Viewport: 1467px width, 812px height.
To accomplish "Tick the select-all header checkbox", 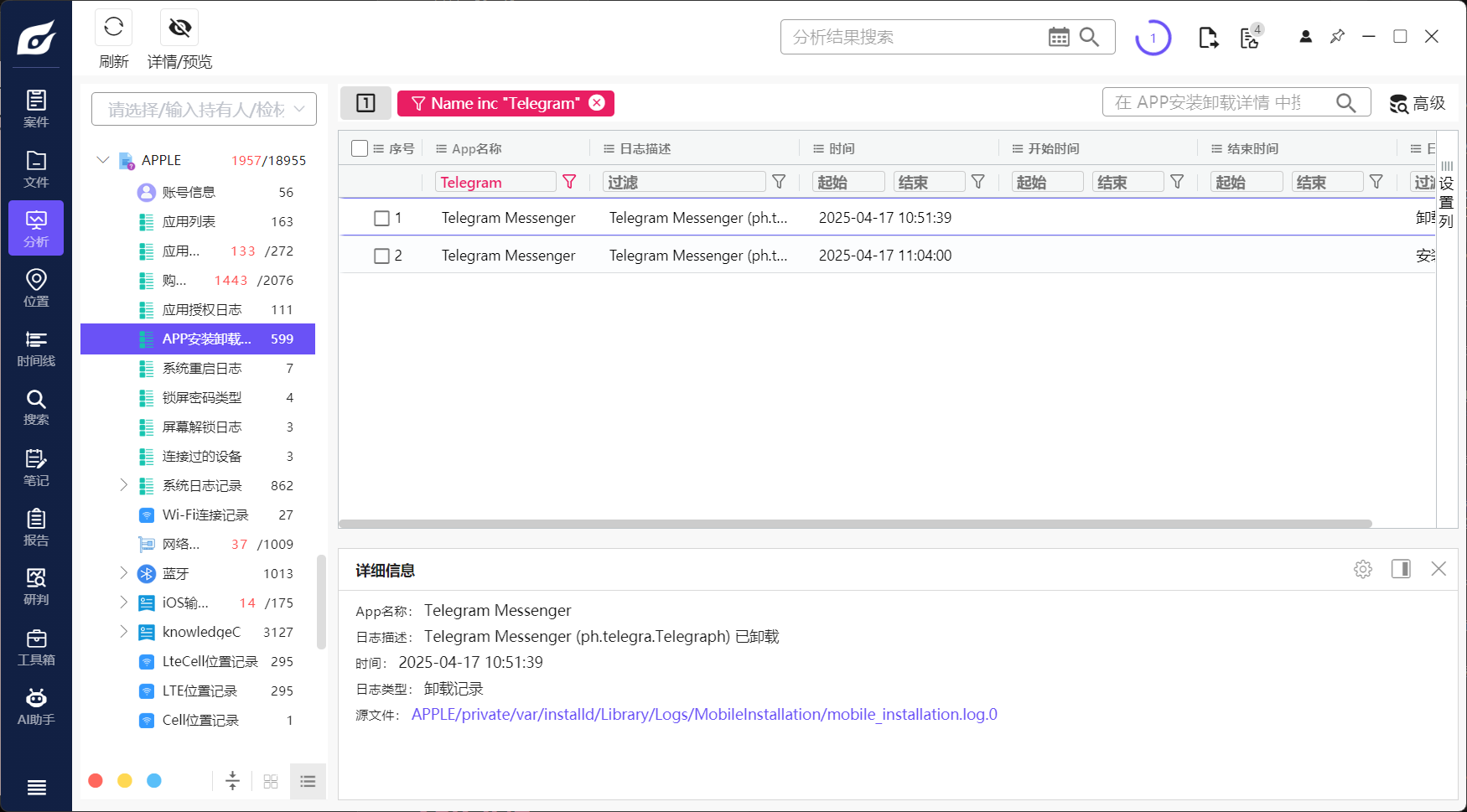I will (360, 148).
